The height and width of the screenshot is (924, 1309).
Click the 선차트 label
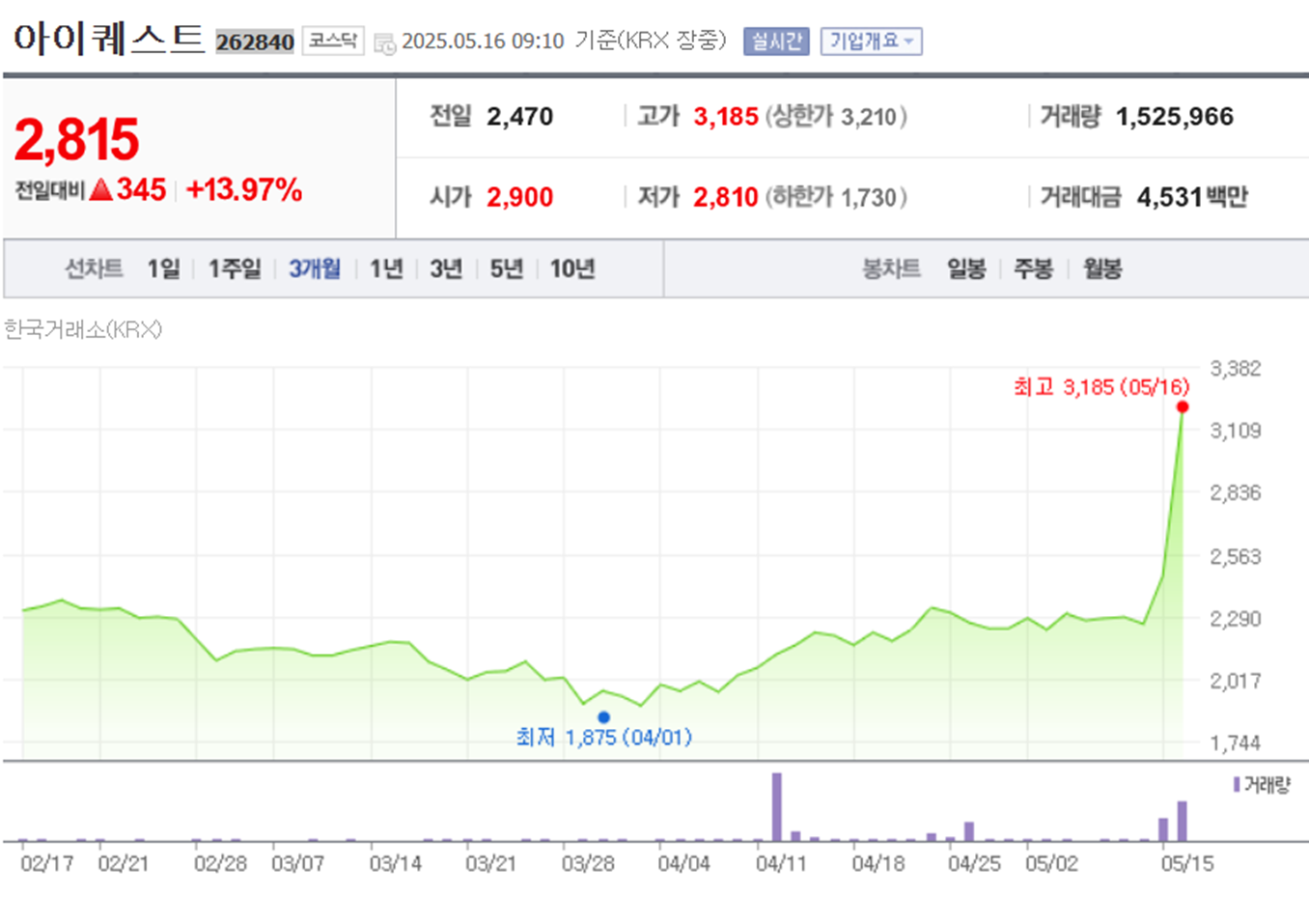tap(94, 268)
